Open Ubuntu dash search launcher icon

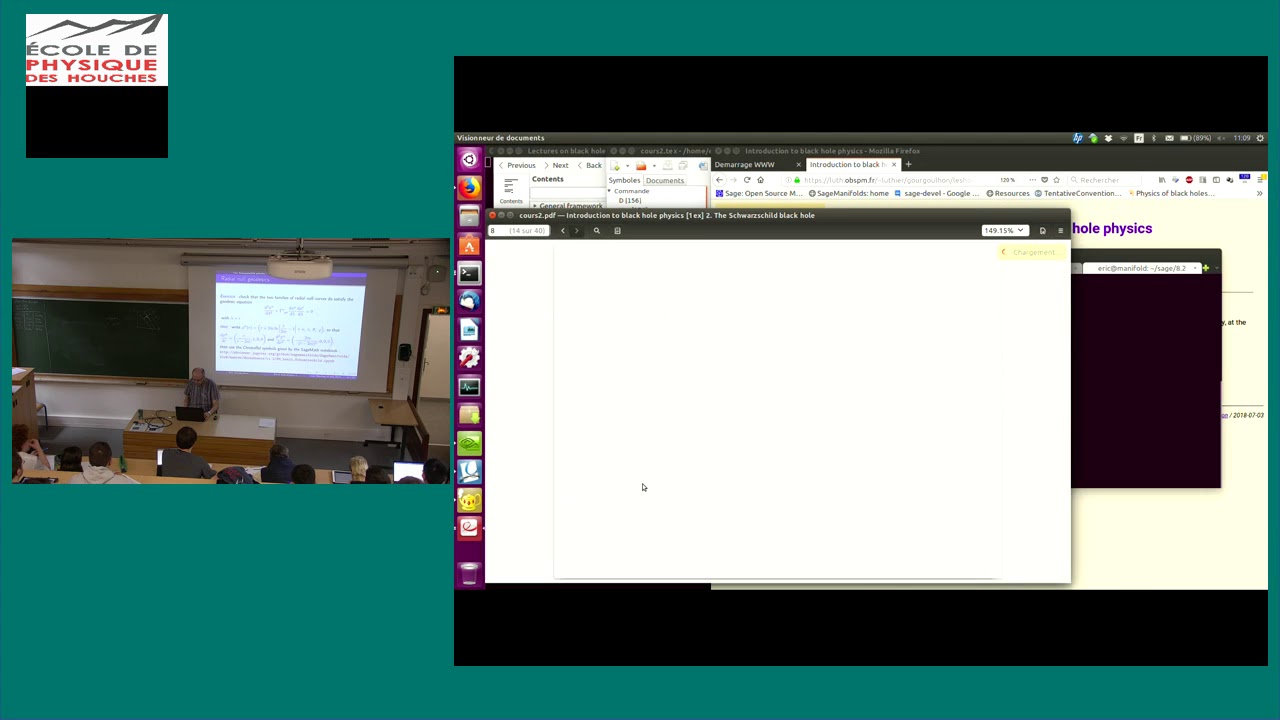coord(469,160)
